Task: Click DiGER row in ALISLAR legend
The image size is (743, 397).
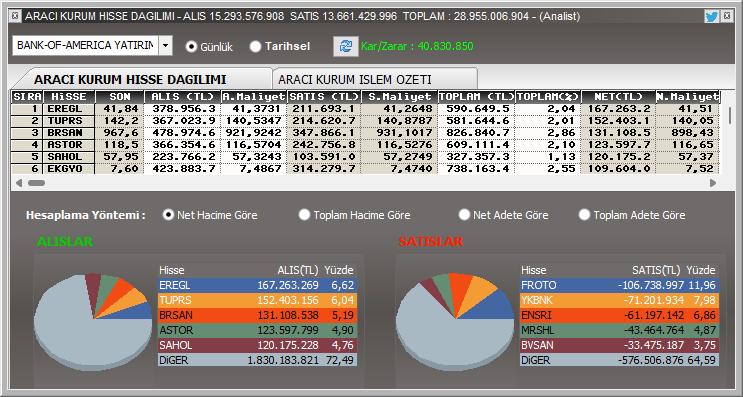Action: click(x=257, y=360)
